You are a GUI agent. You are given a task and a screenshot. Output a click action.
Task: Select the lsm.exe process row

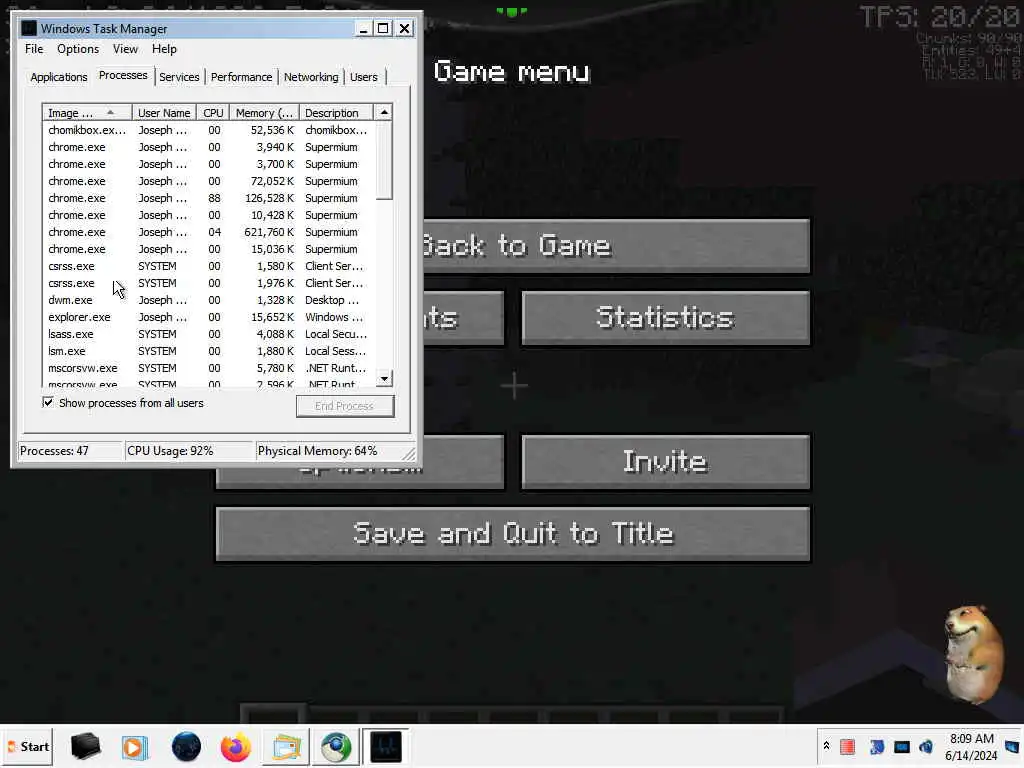coord(209,351)
